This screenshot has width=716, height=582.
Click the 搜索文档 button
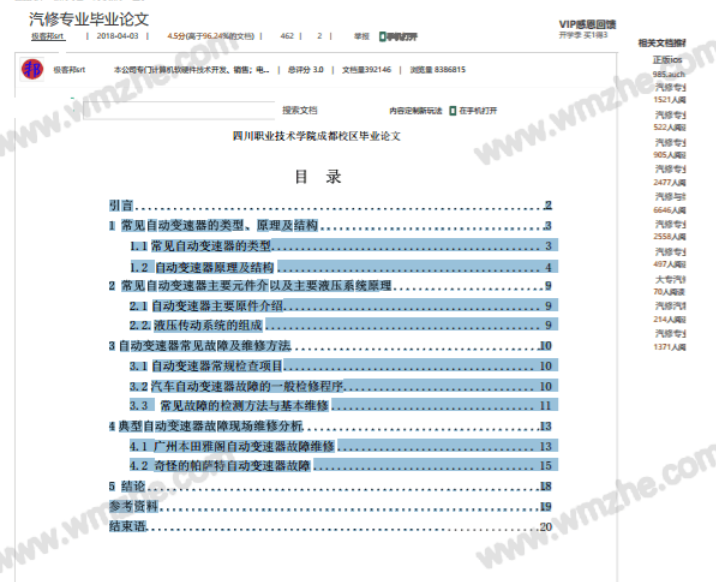(x=300, y=110)
